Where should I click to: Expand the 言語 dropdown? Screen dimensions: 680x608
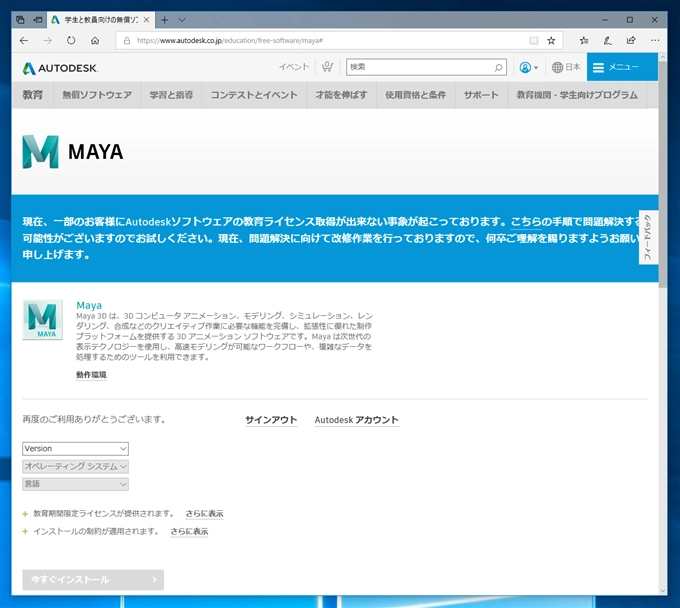pyautogui.click(x=75, y=484)
